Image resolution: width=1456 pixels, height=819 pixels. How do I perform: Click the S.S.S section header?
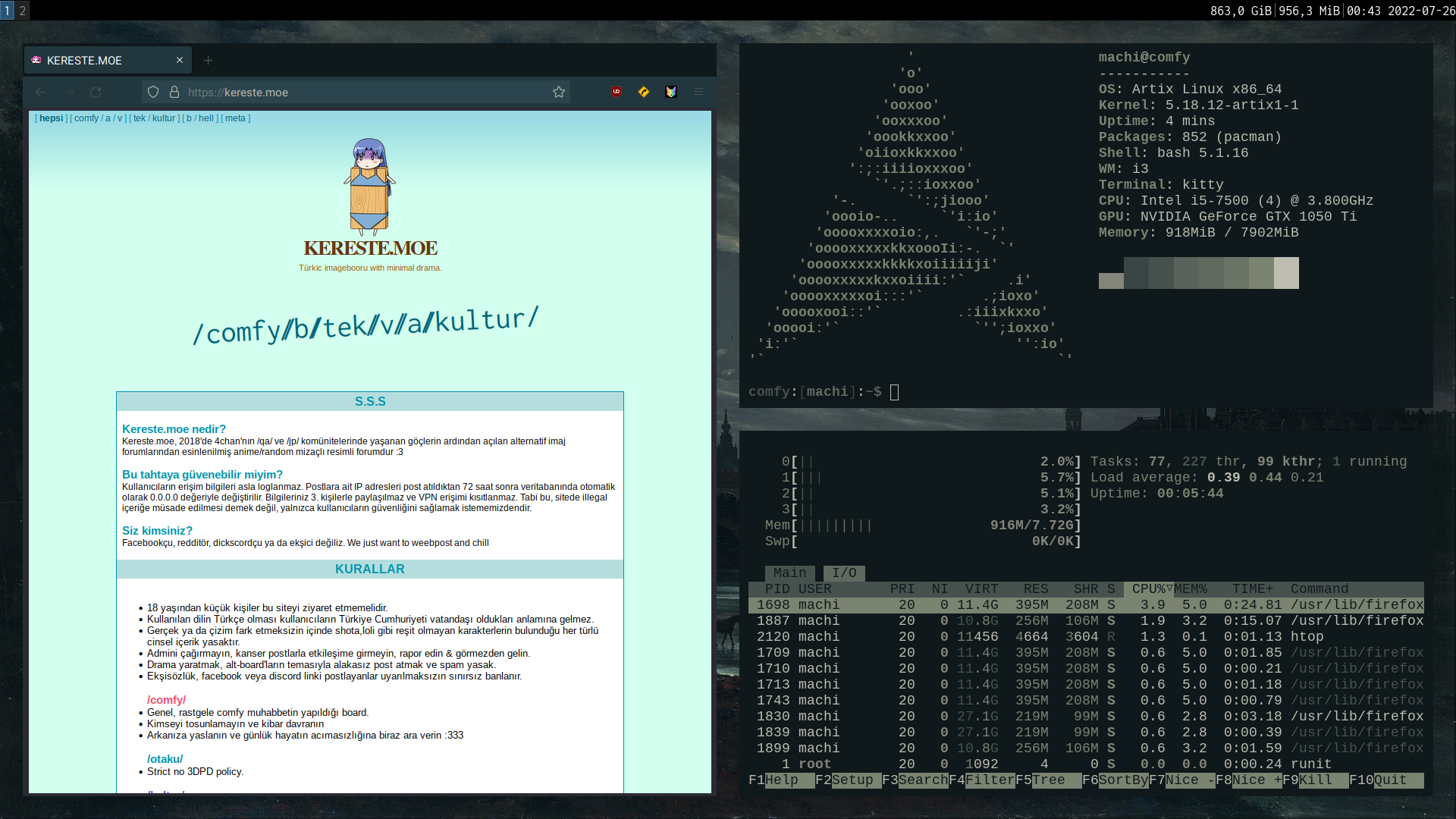pos(370,401)
